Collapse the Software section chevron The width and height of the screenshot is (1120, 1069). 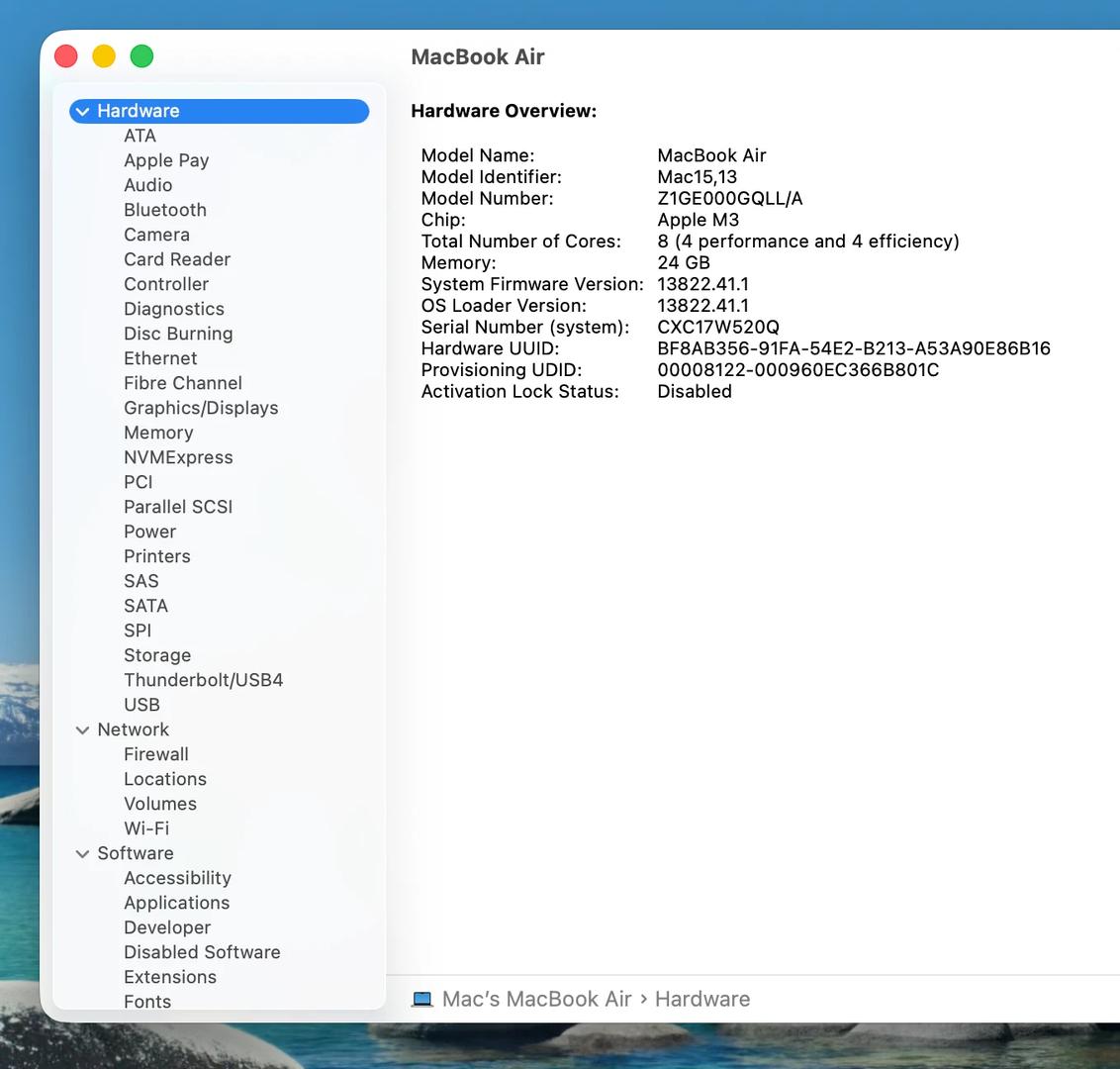[82, 854]
